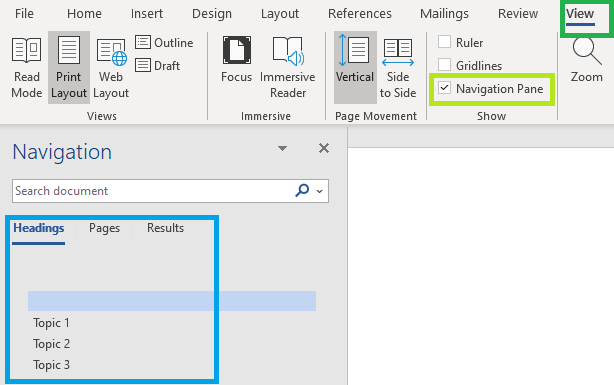Open Web Layout view

pos(111,67)
